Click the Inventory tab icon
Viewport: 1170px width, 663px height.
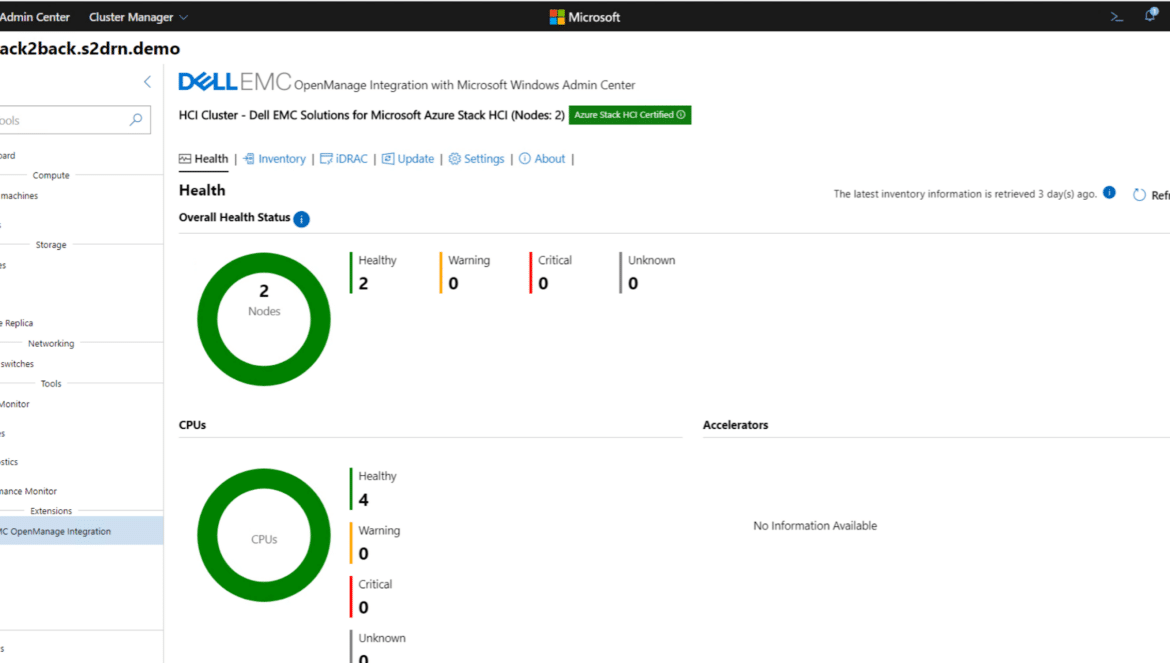pos(249,159)
